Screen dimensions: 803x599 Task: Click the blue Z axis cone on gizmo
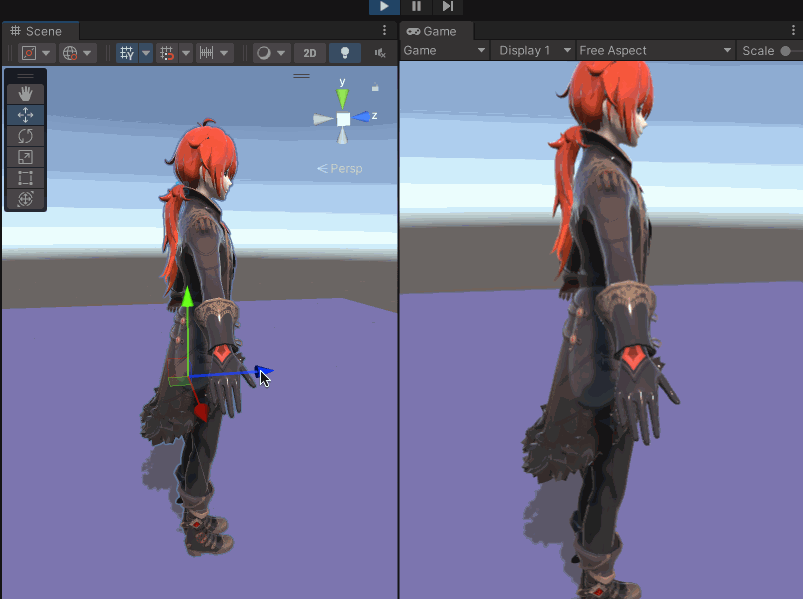tap(362, 117)
